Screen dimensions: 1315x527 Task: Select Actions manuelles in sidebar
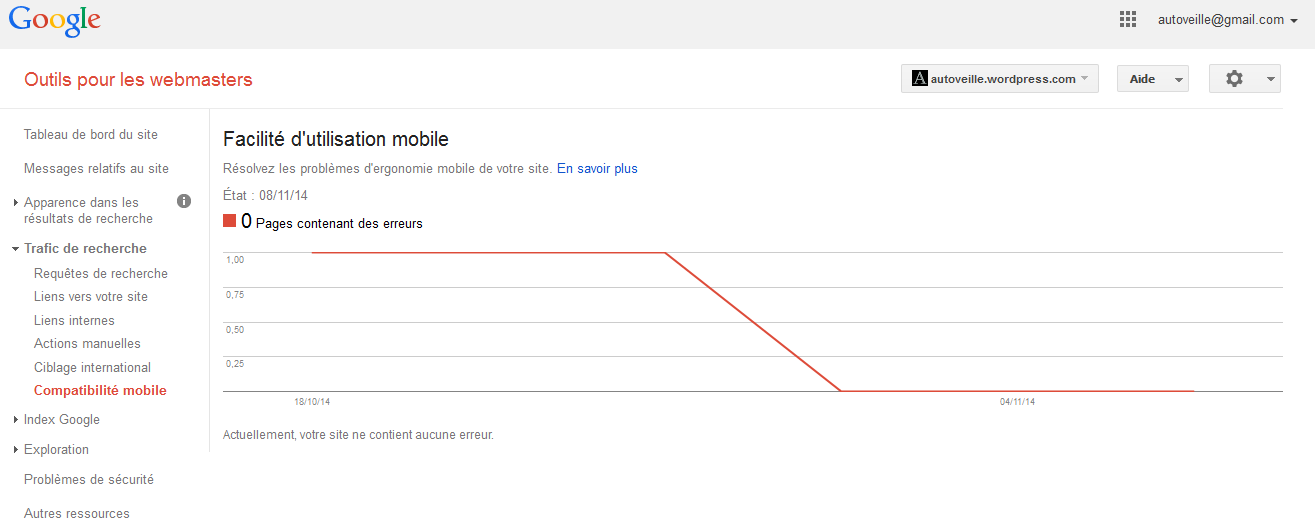87,344
